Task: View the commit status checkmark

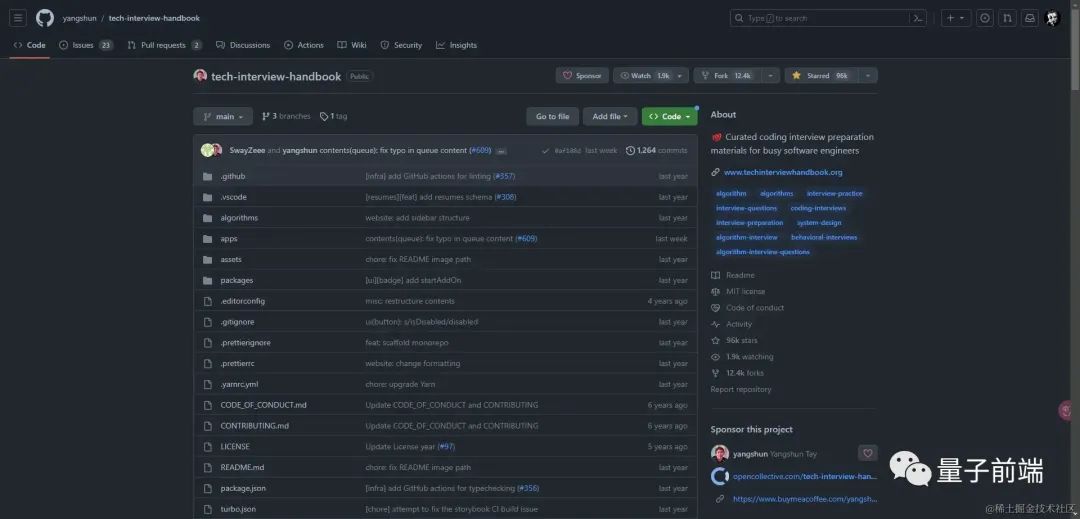Action: click(546, 151)
